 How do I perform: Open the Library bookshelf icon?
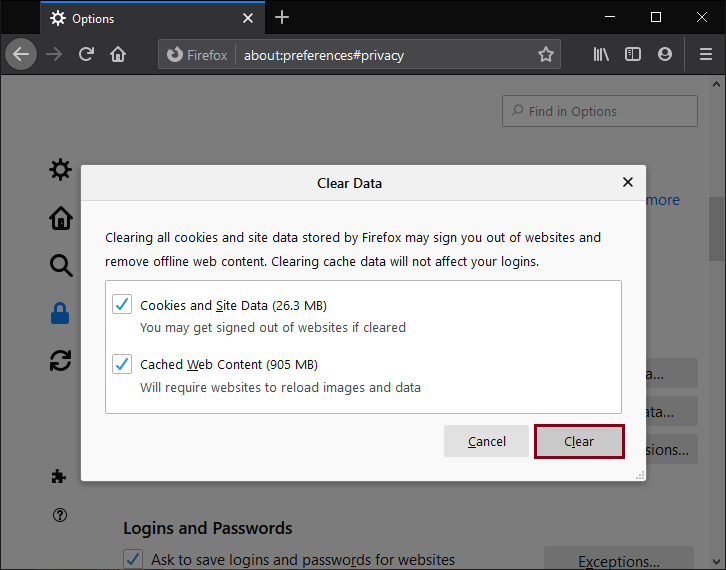click(601, 54)
